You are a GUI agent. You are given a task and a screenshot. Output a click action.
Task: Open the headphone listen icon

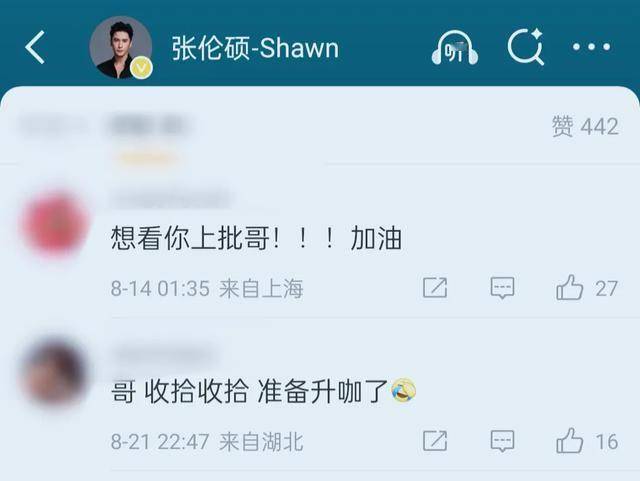point(455,48)
